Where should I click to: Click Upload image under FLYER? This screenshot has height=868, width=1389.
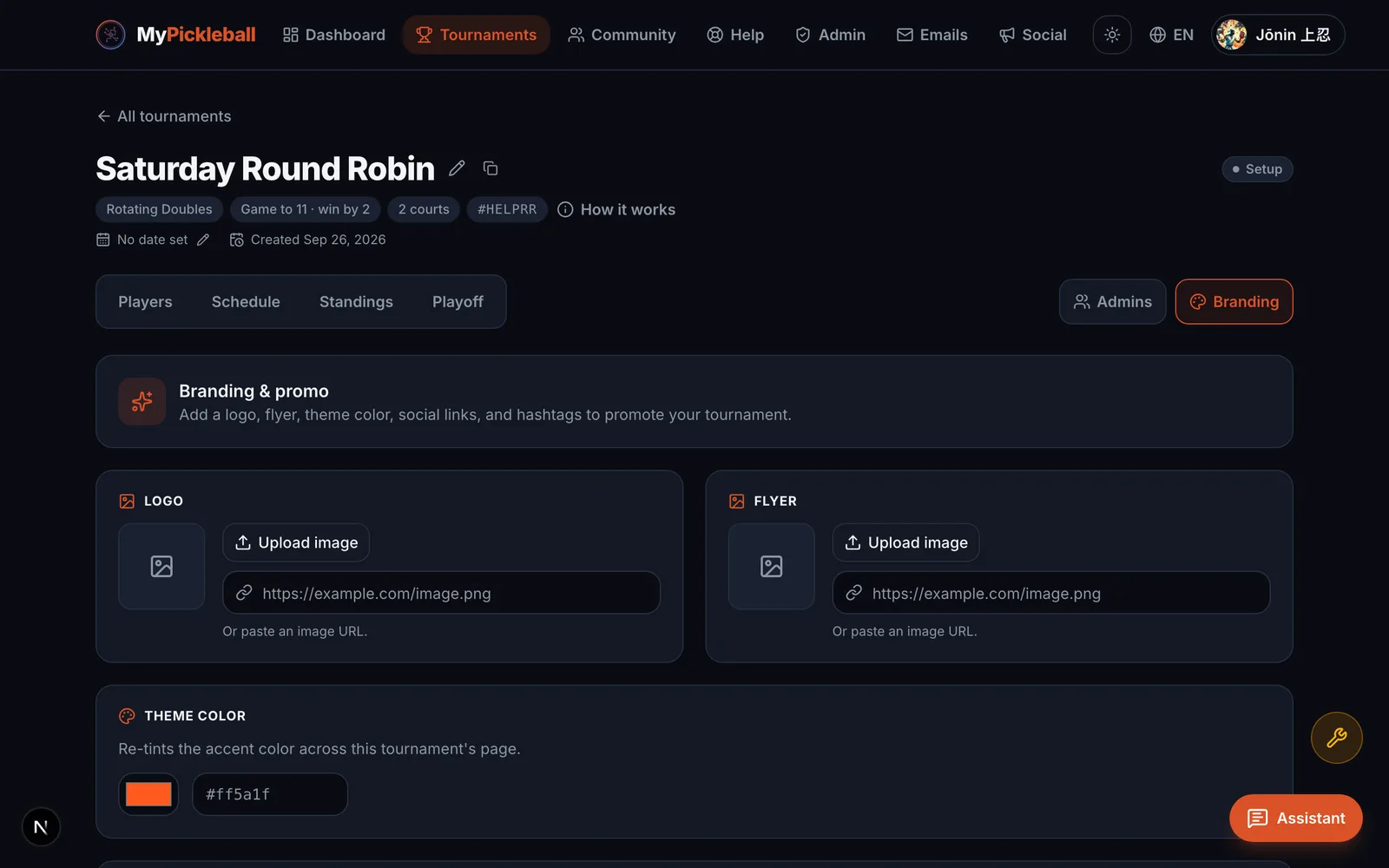point(905,542)
